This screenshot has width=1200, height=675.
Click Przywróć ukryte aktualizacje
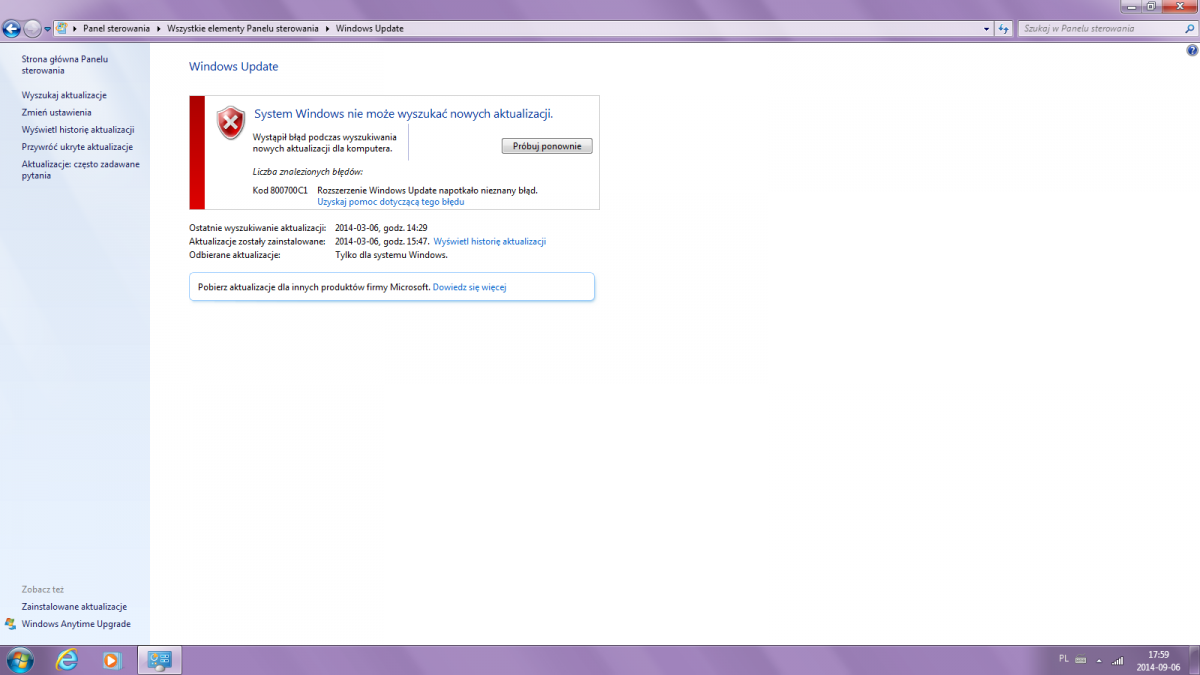pos(77,146)
